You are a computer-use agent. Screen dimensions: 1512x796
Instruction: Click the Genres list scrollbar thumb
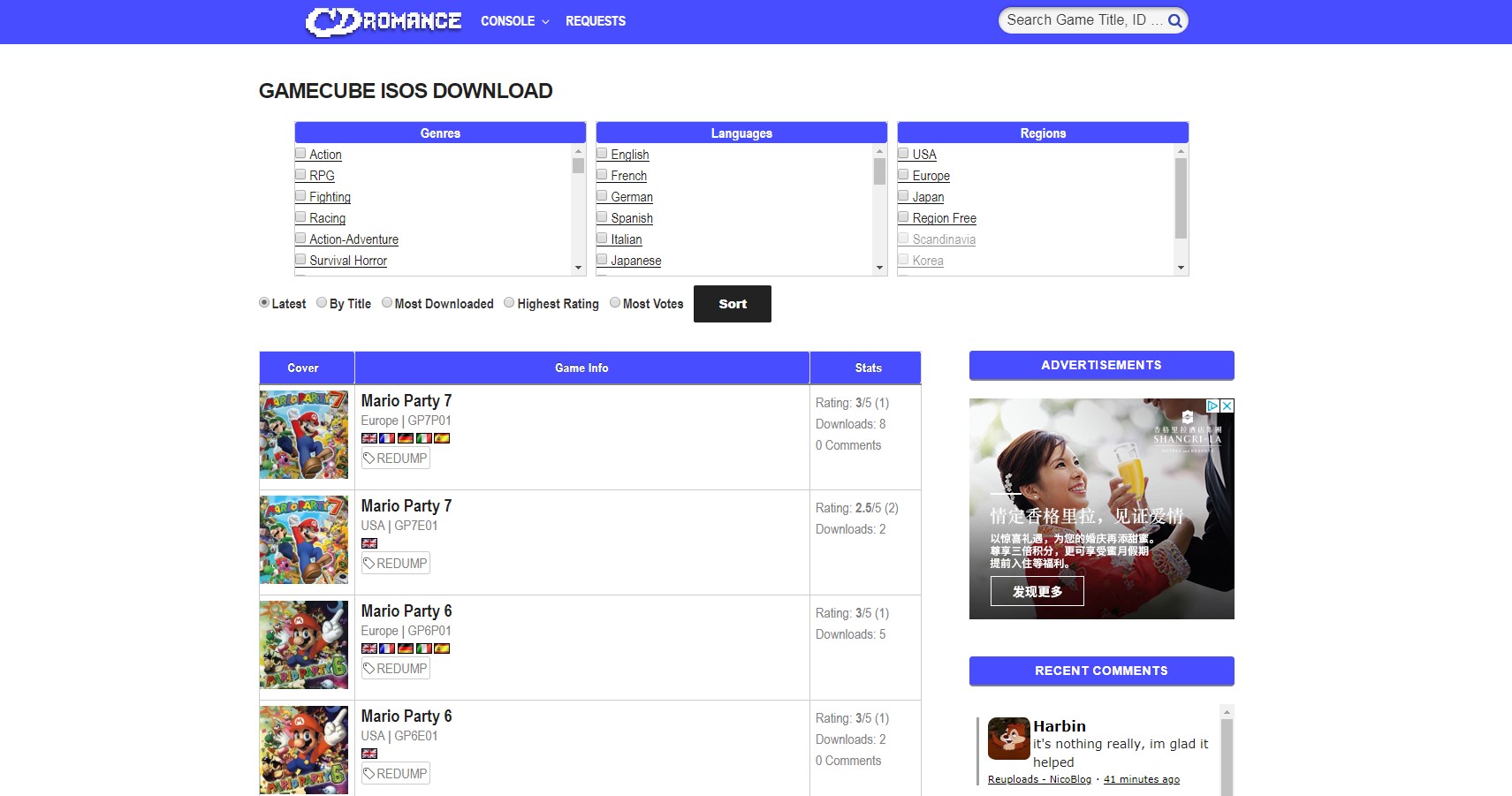pyautogui.click(x=579, y=165)
